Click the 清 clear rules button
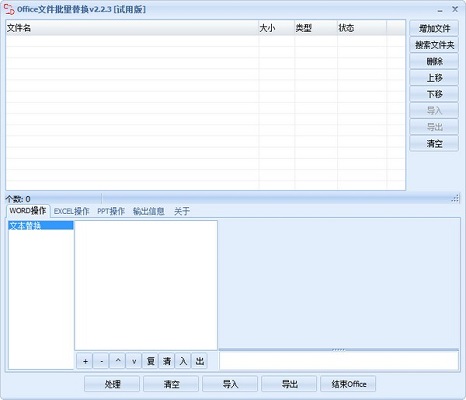 click(x=167, y=361)
